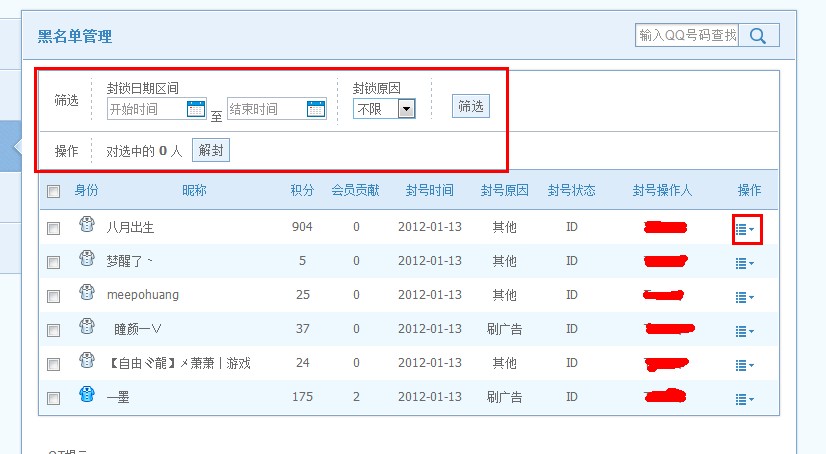Focus the 开始时间 start date field
826x454 pixels.
pyautogui.click(x=145, y=109)
